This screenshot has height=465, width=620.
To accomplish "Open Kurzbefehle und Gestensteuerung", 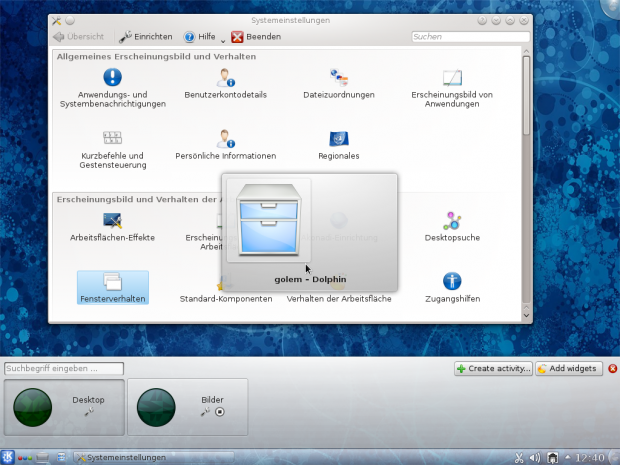I will point(113,139).
